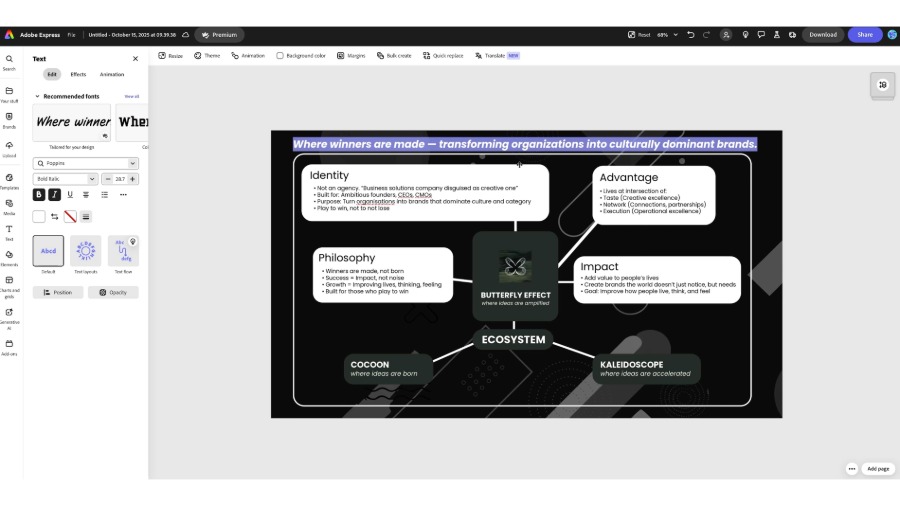Open the Upload sidebar panel
900x506 pixels.
point(9,149)
